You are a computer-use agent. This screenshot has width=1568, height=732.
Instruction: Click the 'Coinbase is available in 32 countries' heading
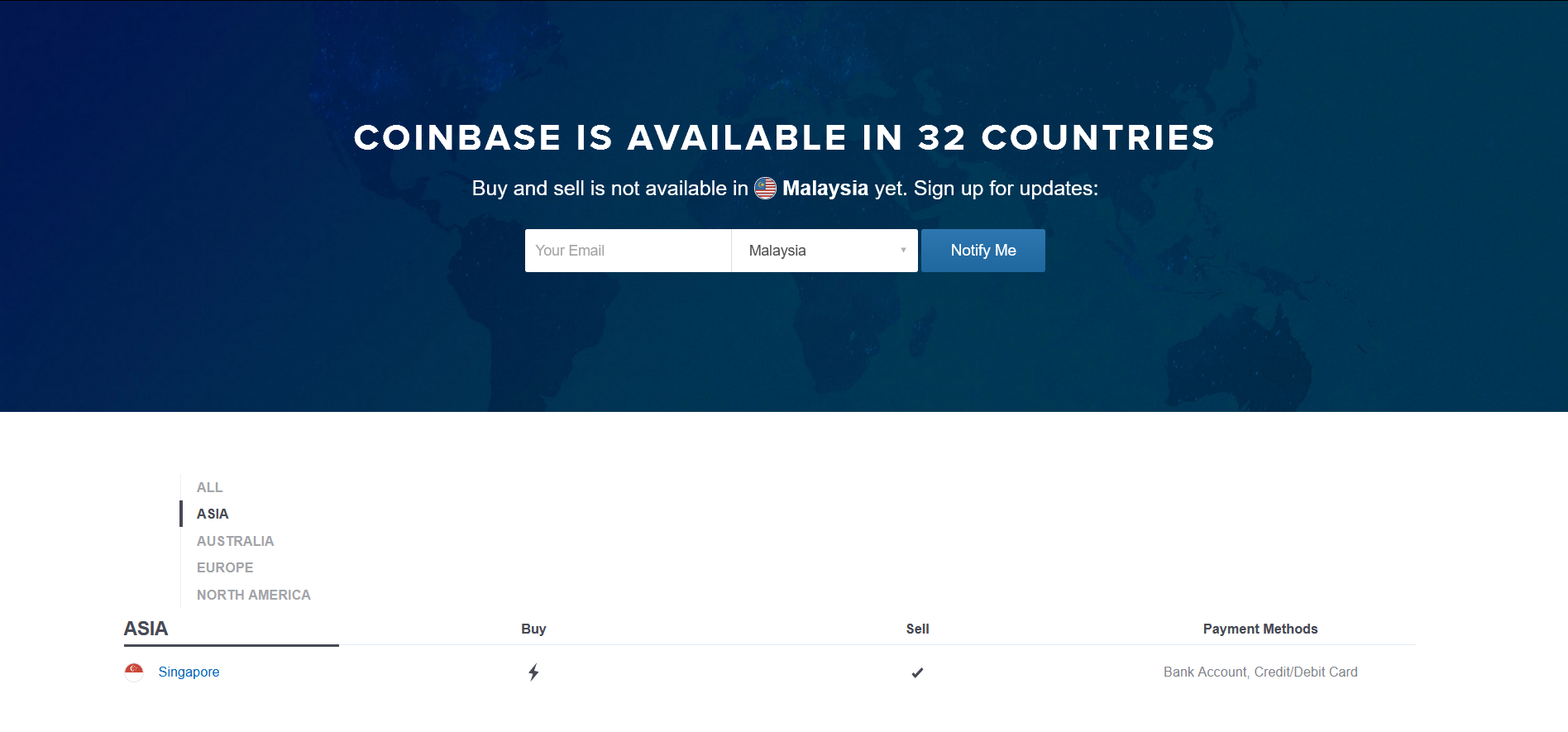[x=784, y=137]
